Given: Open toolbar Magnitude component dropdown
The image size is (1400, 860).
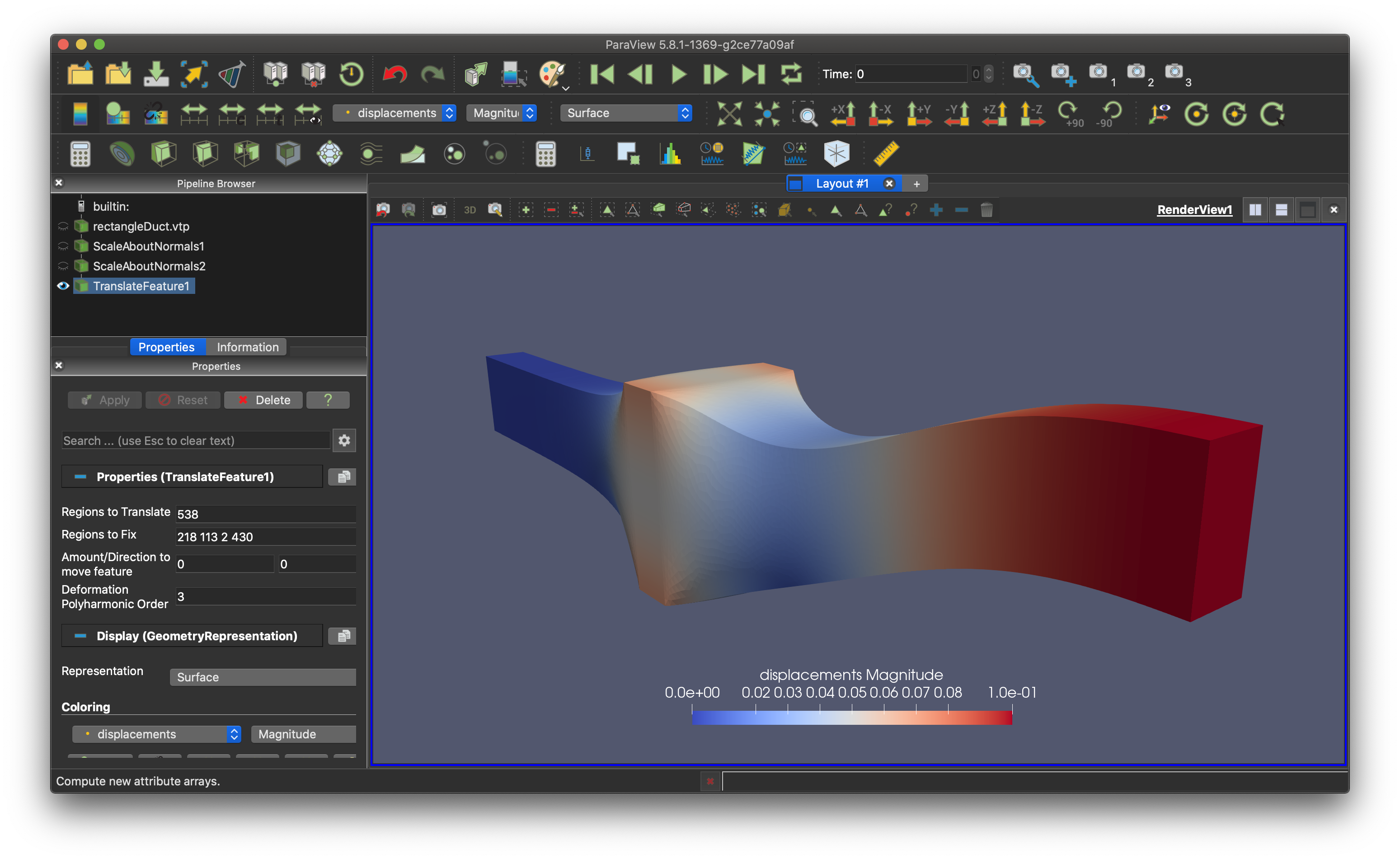Looking at the screenshot, I should (x=502, y=113).
